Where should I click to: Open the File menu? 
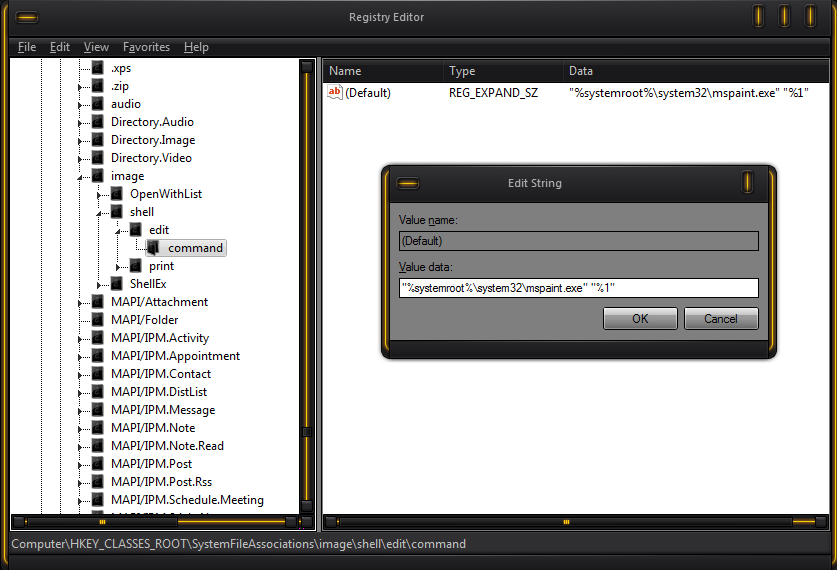(27, 47)
